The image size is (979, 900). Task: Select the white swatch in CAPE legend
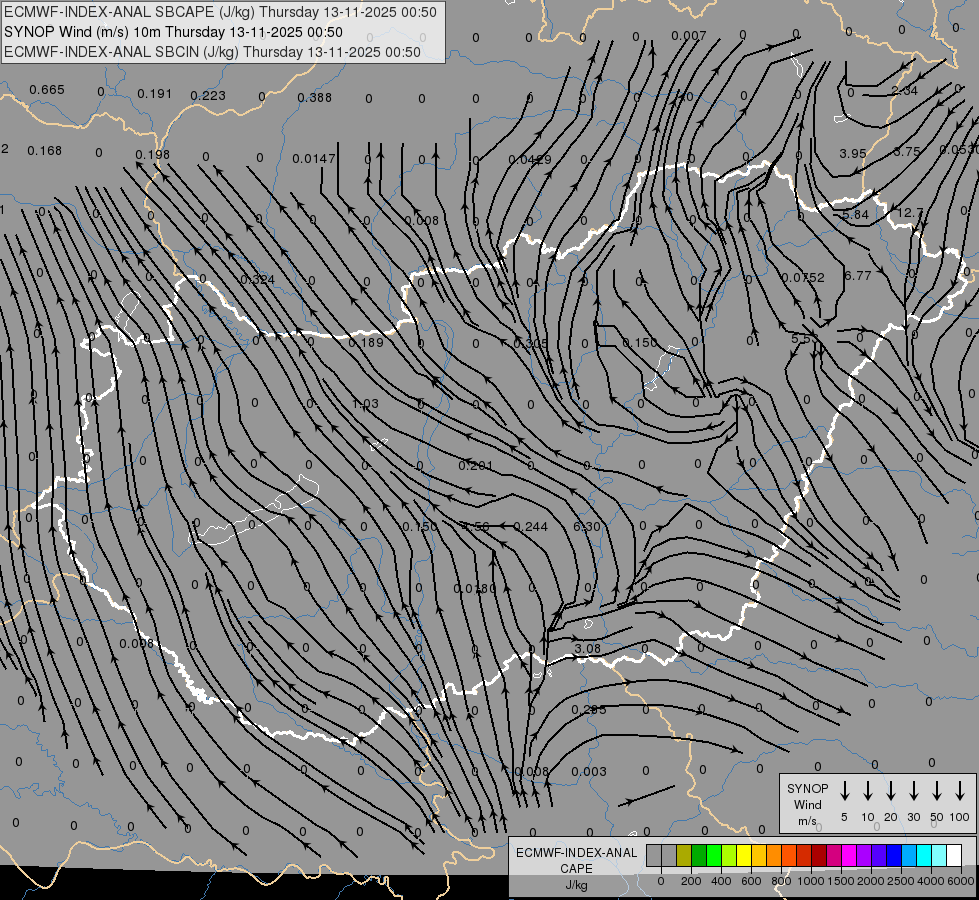tap(953, 855)
